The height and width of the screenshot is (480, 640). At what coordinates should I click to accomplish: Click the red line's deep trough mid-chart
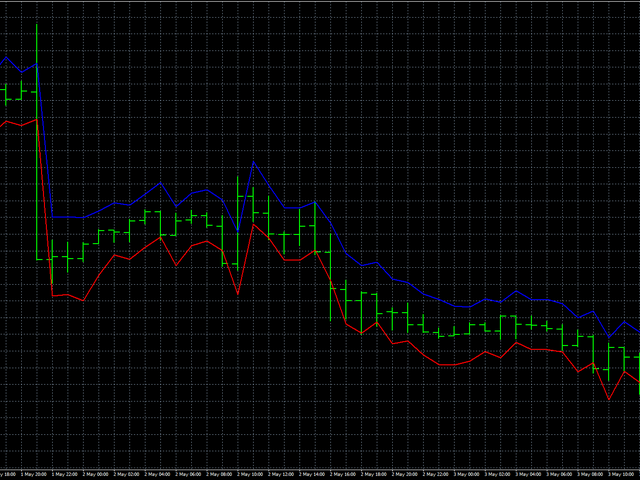click(238, 294)
